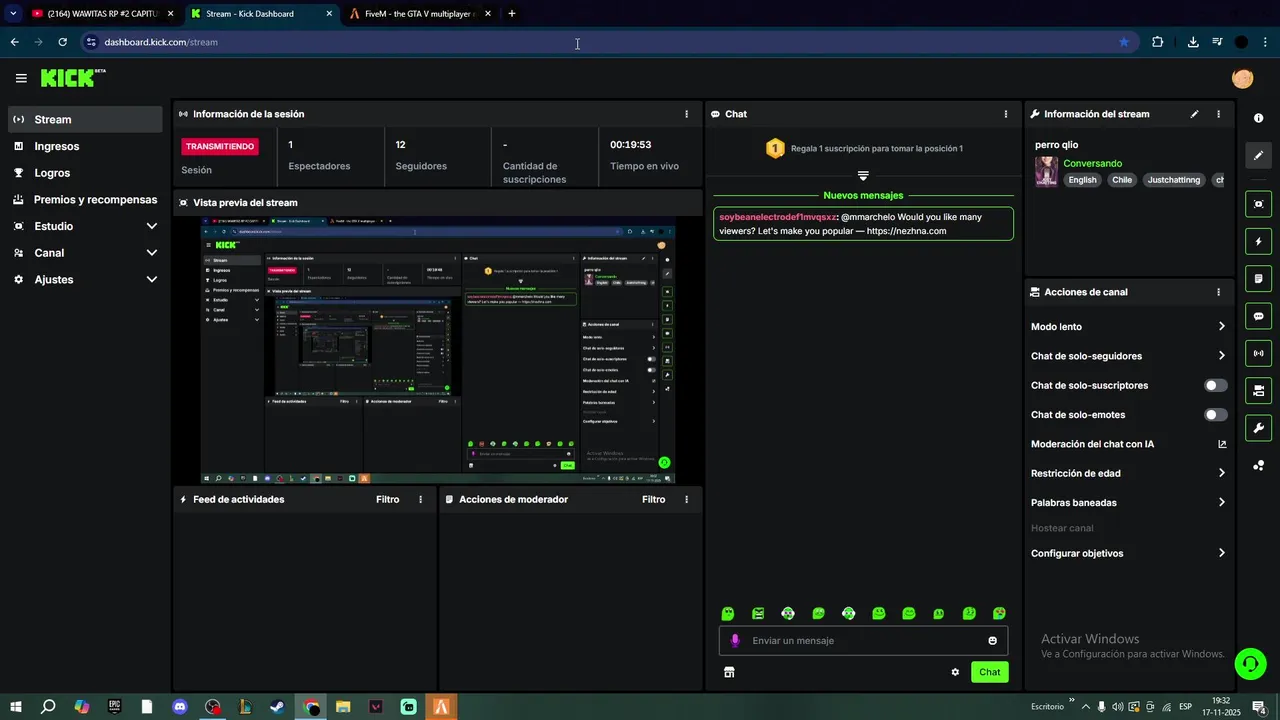
Task: Send message with the green Chat button
Action: click(989, 672)
